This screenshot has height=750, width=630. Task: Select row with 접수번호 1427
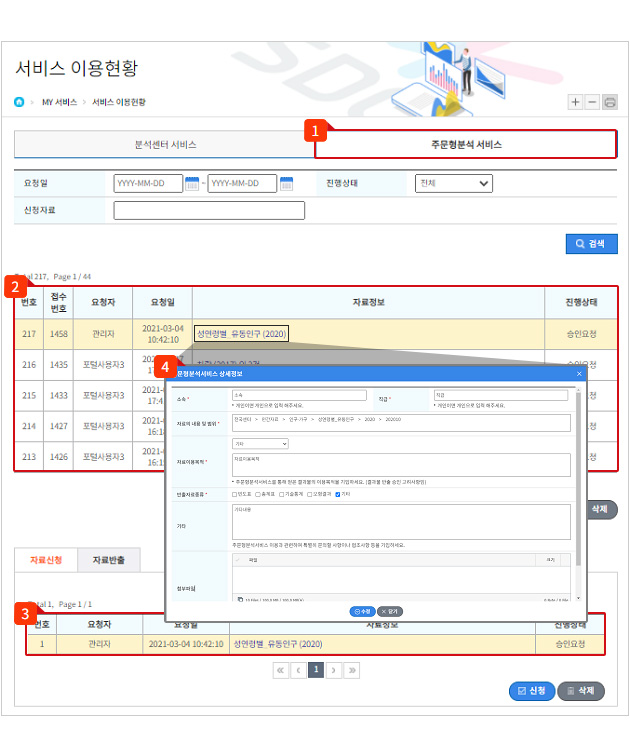[316, 426]
